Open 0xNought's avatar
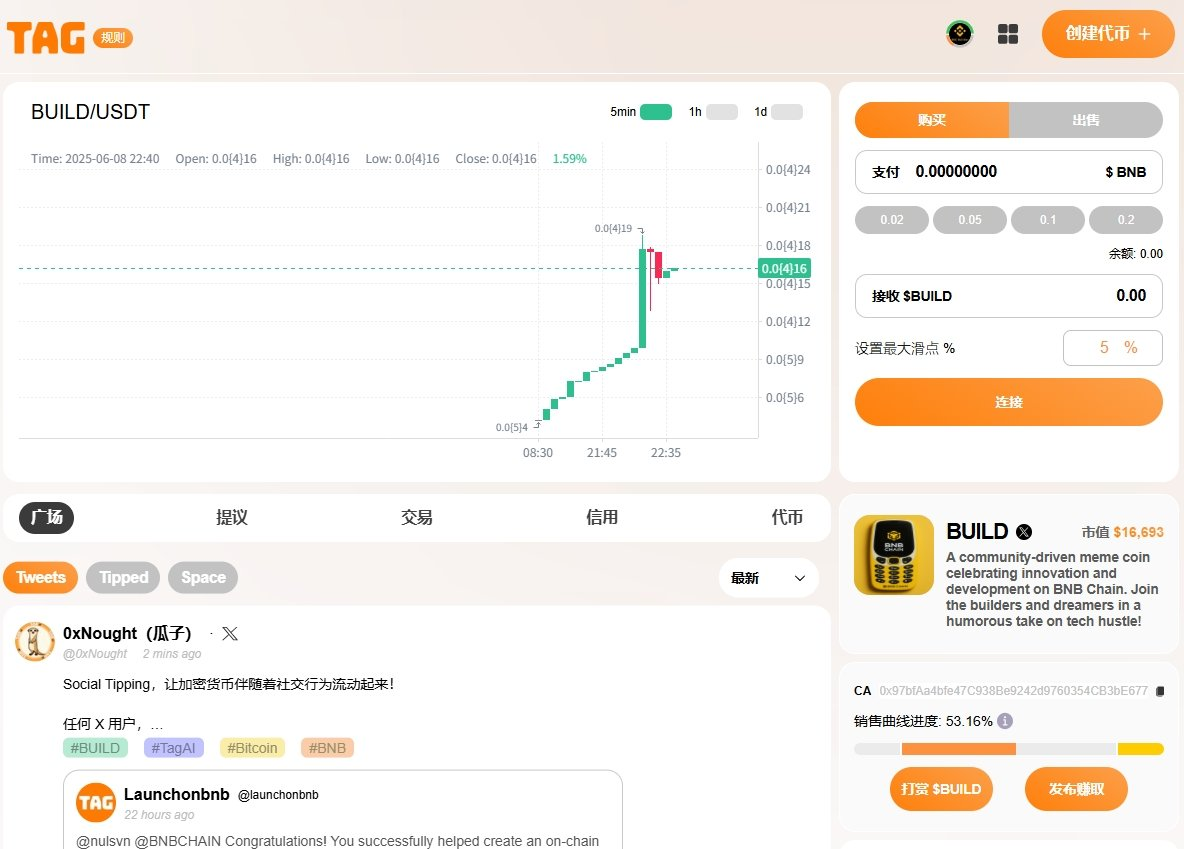The height and width of the screenshot is (849, 1184). click(35, 641)
